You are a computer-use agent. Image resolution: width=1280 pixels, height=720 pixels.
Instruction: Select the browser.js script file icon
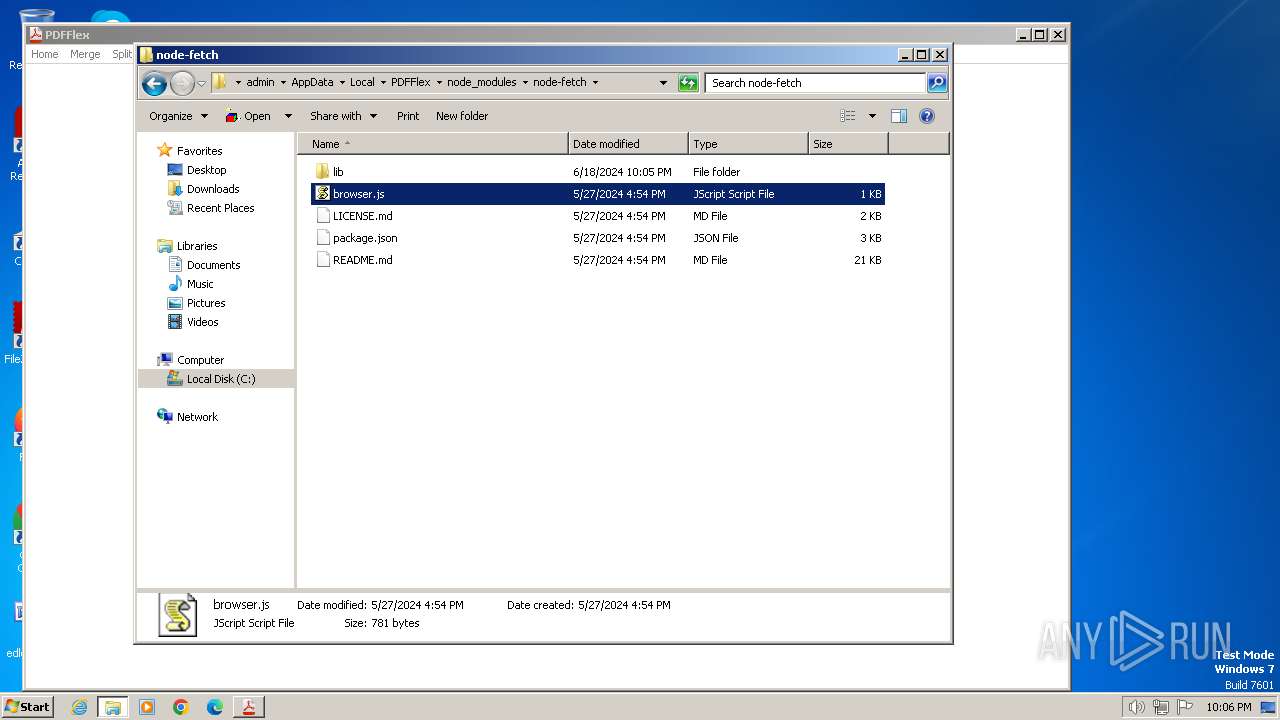[322, 194]
